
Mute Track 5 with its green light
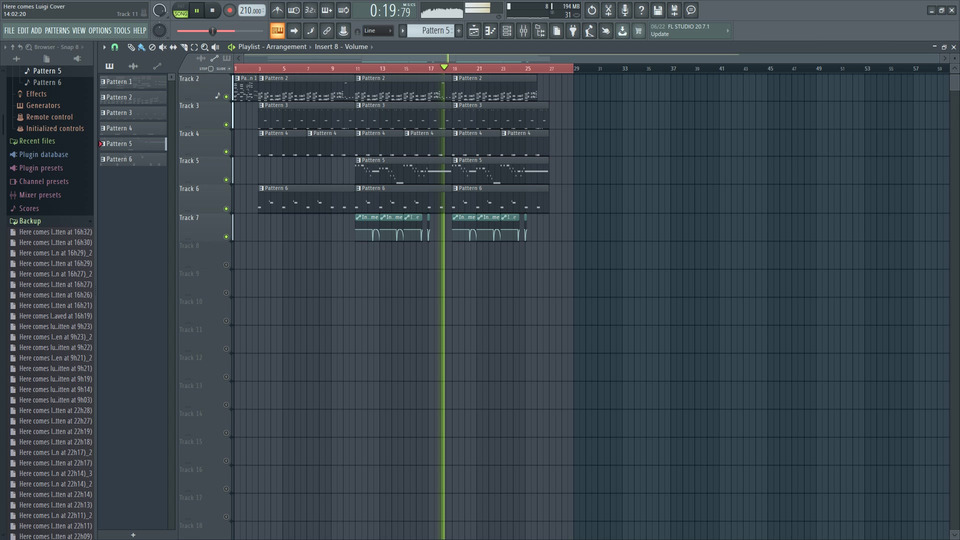[x=226, y=180]
